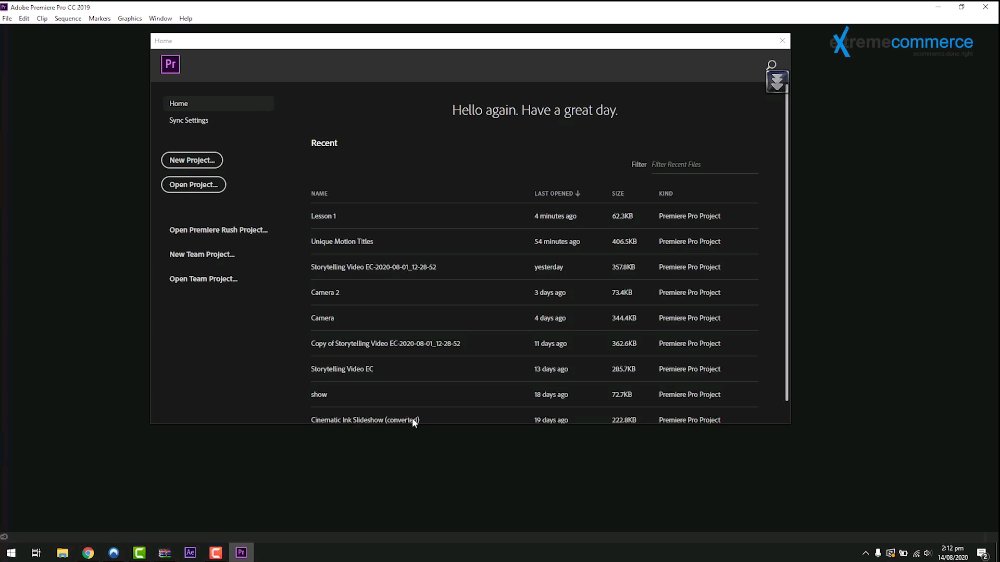1000x562 pixels.
Task: Sort recent files by Name column
Action: tap(319, 193)
